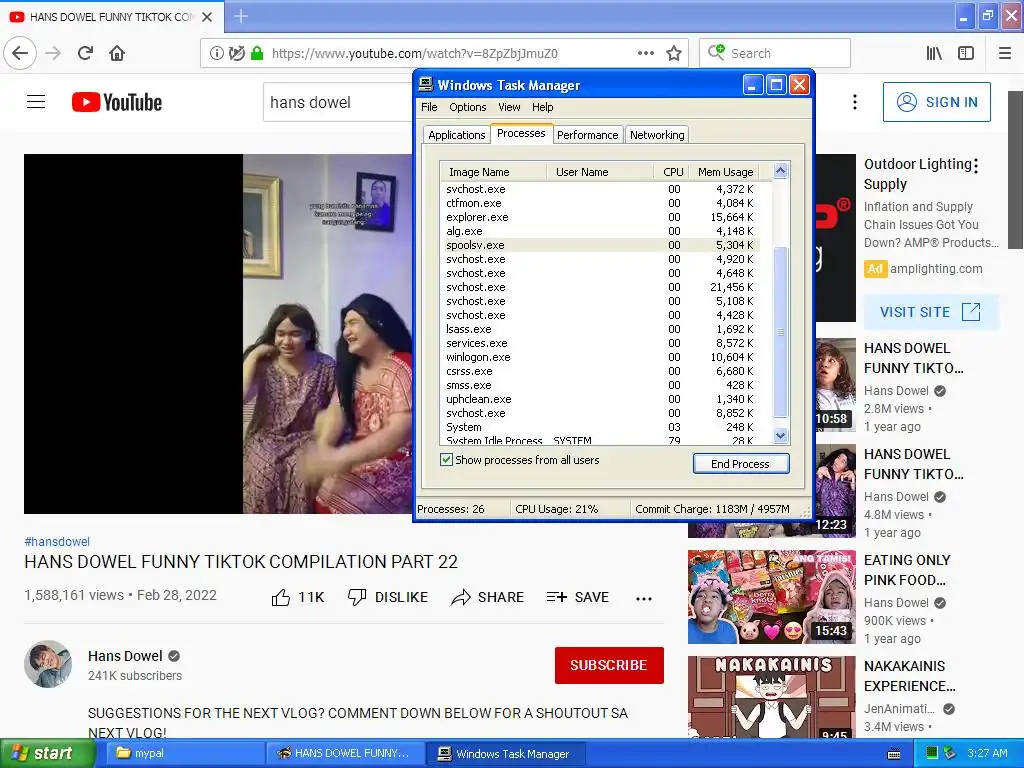1024x768 pixels.
Task: Sort processes by Mem Usage column
Action: (724, 172)
